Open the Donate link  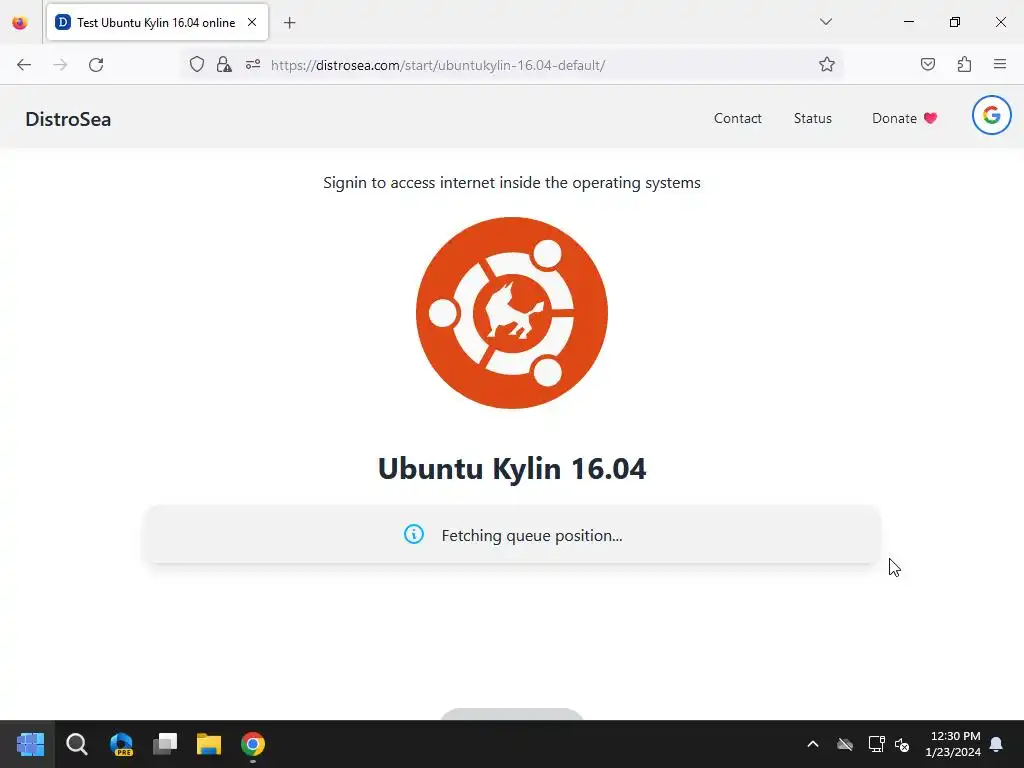pos(904,118)
